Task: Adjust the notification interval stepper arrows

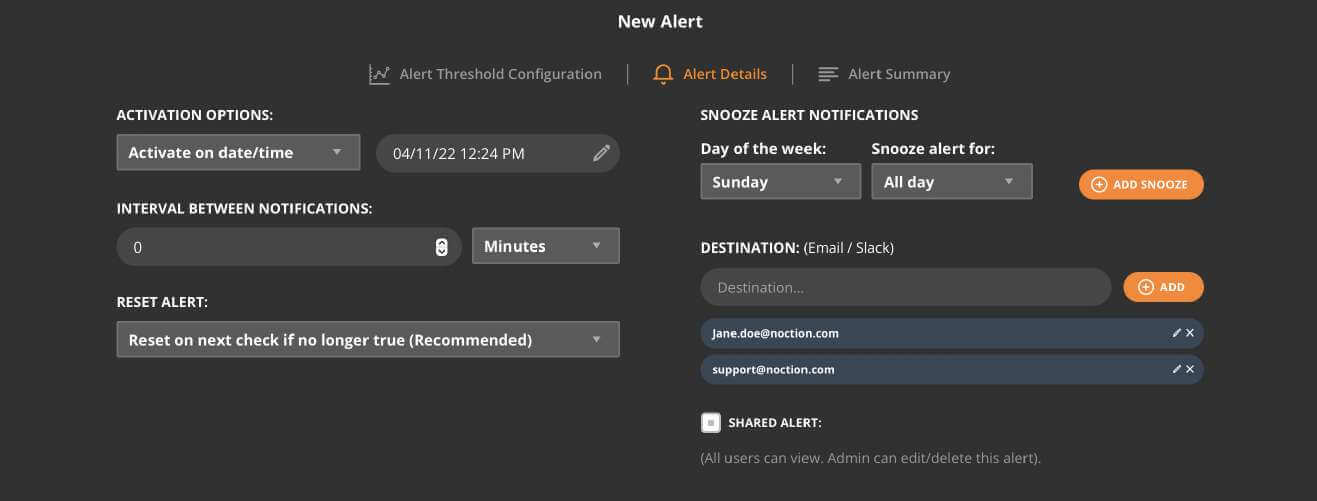Action: [442, 247]
